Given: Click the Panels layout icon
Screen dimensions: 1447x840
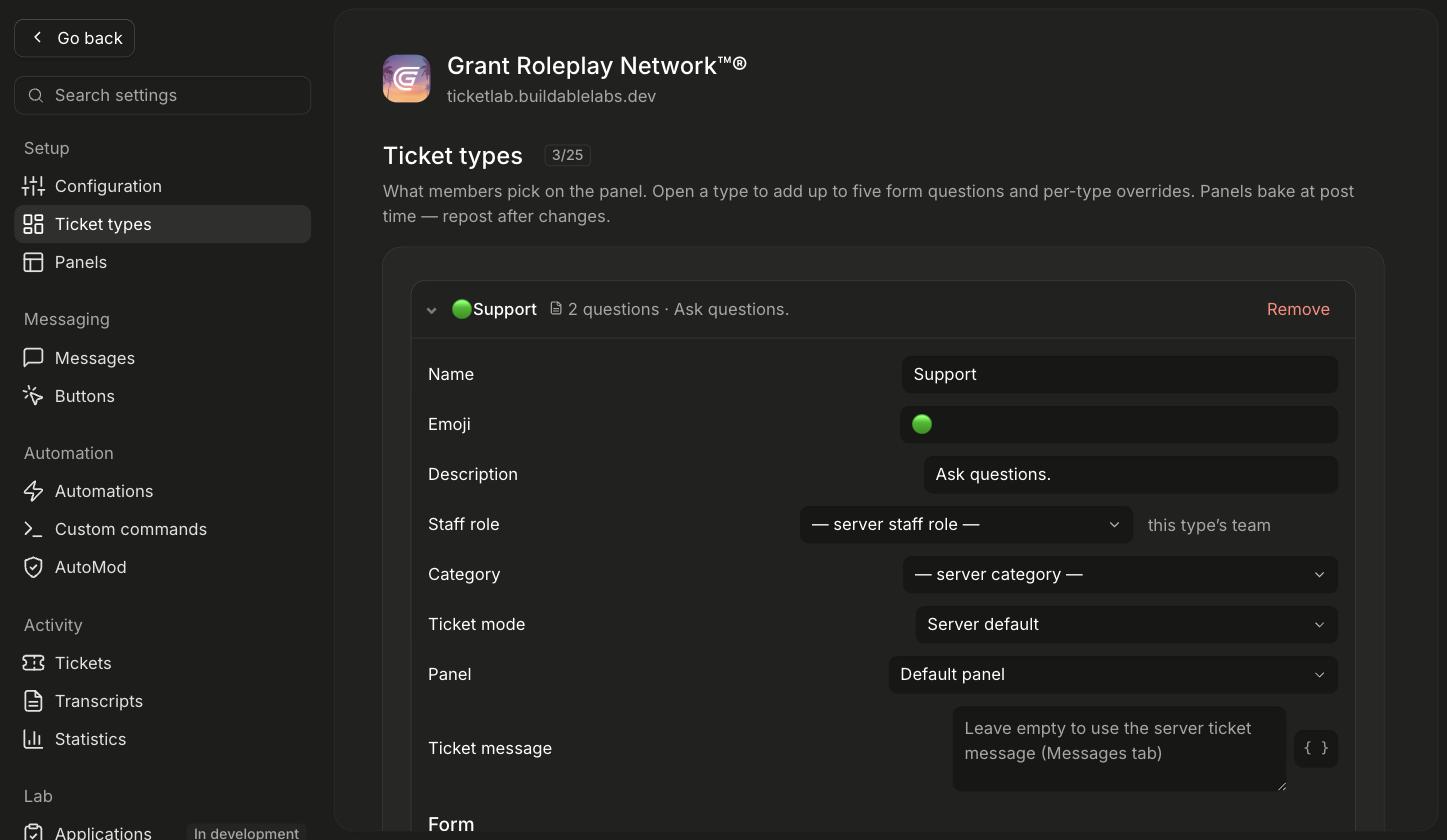Looking at the screenshot, I should (33, 262).
